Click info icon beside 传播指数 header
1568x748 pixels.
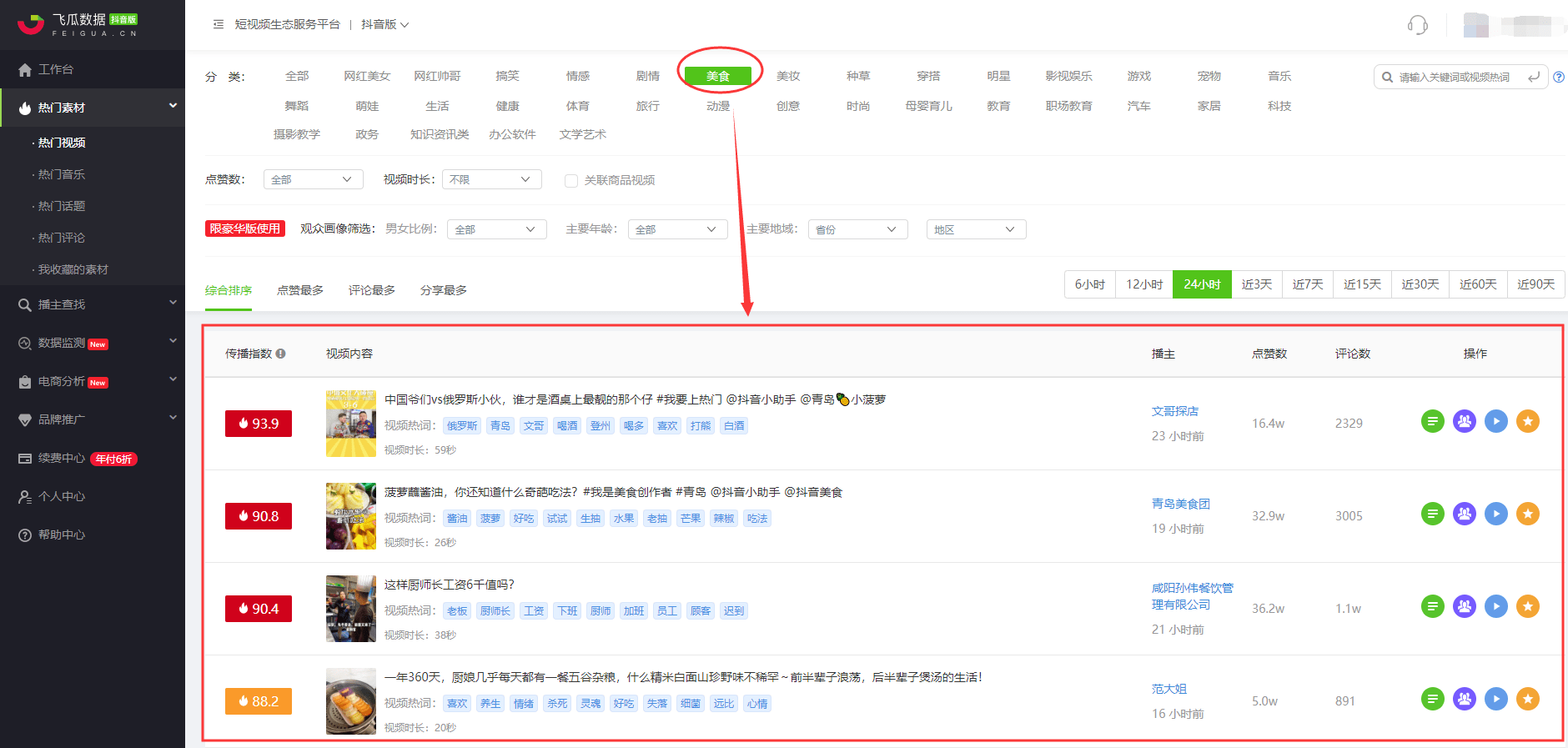pos(281,354)
